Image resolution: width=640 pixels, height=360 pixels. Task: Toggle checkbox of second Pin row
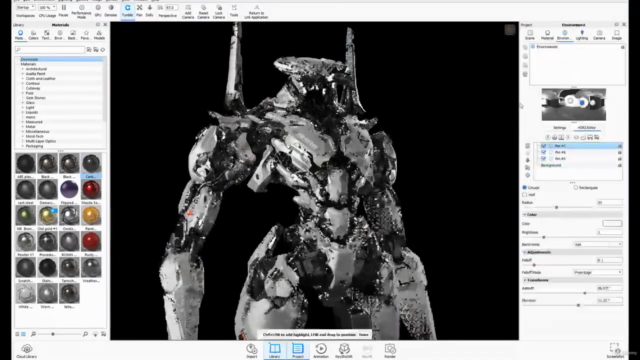[x=544, y=152]
